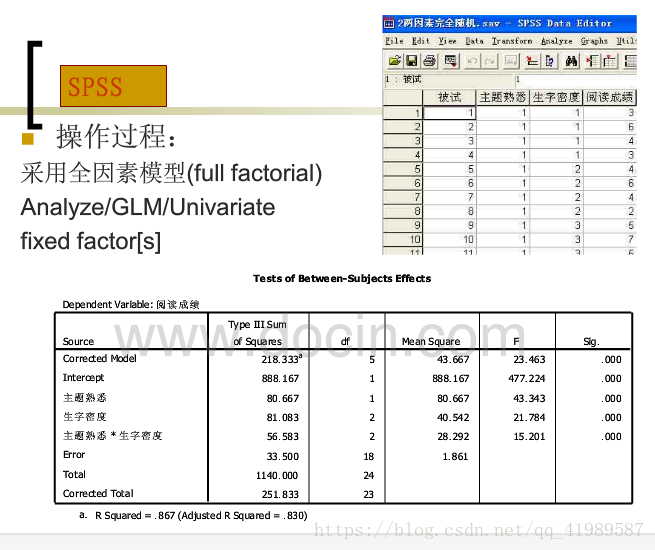Open the Data menu
Viewport: 655px width, 550px height.
[474, 41]
